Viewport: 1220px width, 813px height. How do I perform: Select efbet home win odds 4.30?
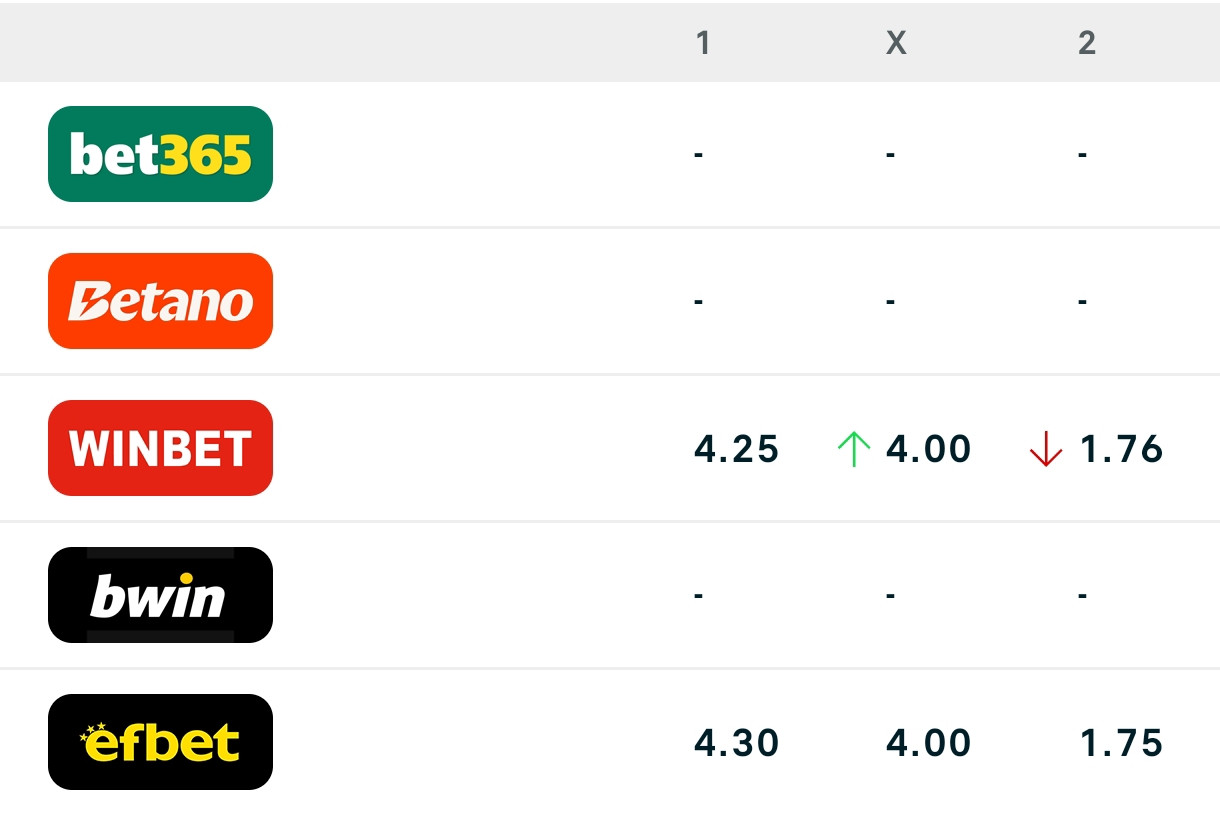(x=736, y=743)
